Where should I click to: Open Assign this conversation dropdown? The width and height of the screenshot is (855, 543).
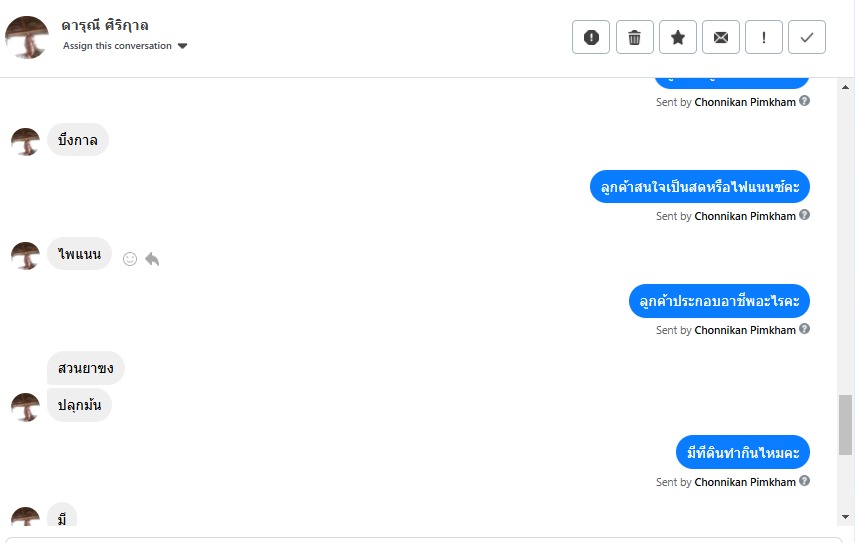125,46
